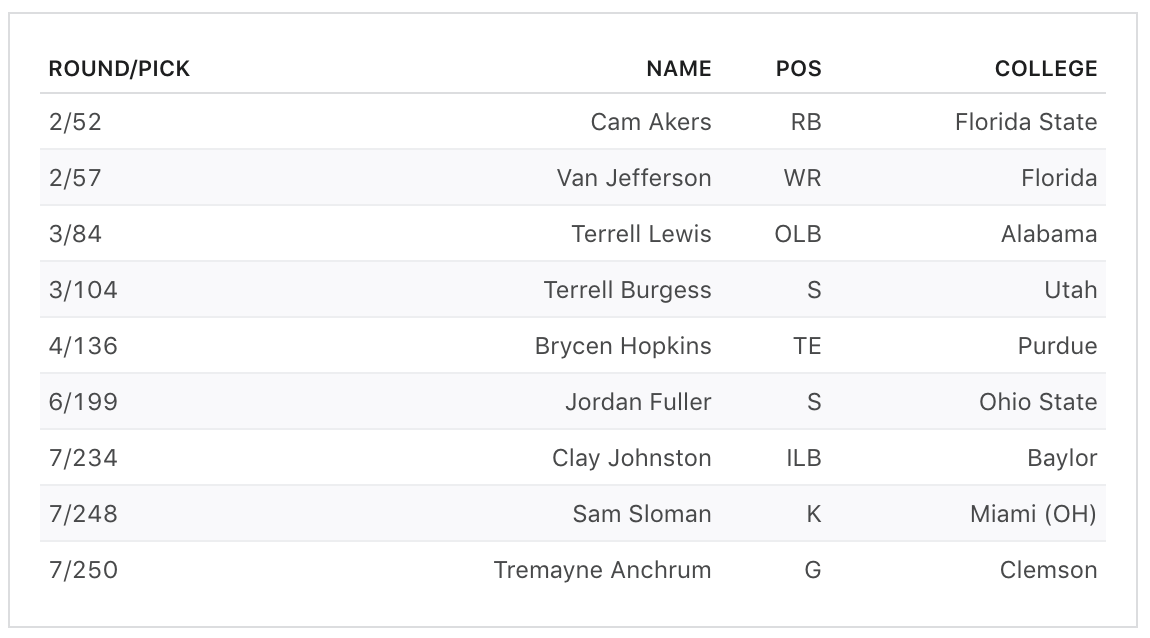Click kicker Sam Sloman's name
Viewport: 1150px width, 638px height.
coord(642,514)
